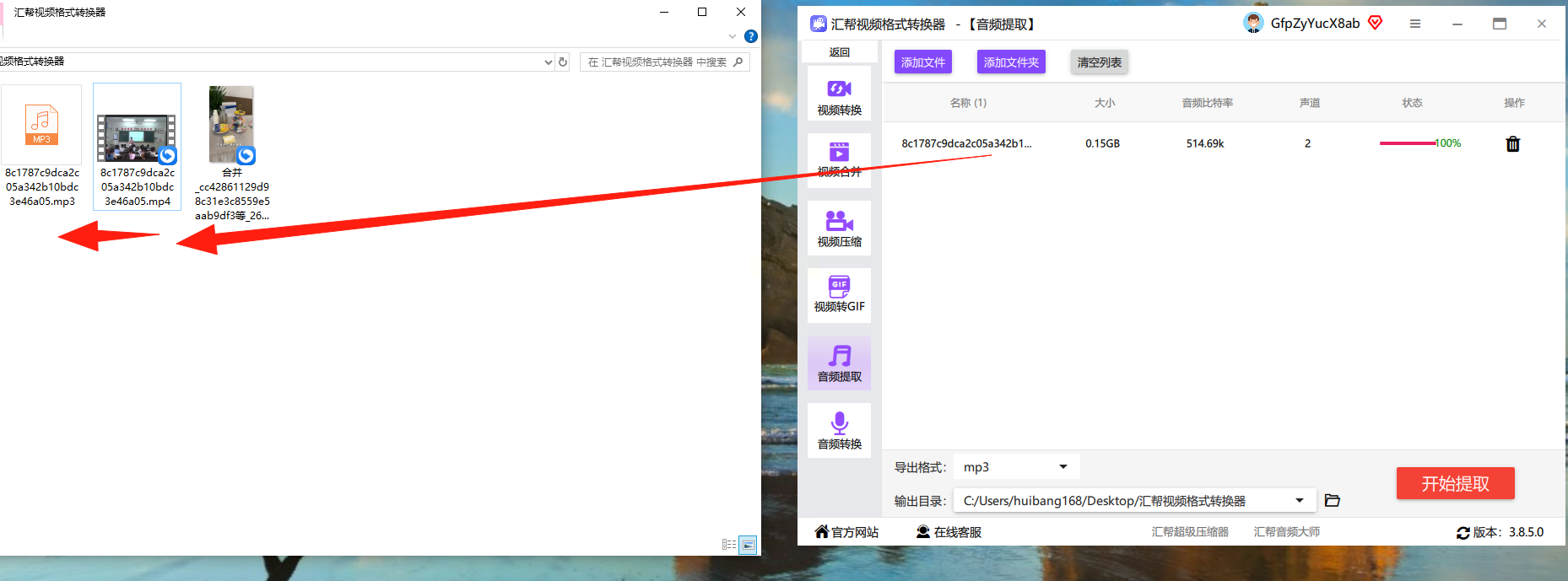Open the 视频转GIF tool
This screenshot has width=1568, height=581.
pos(839,294)
